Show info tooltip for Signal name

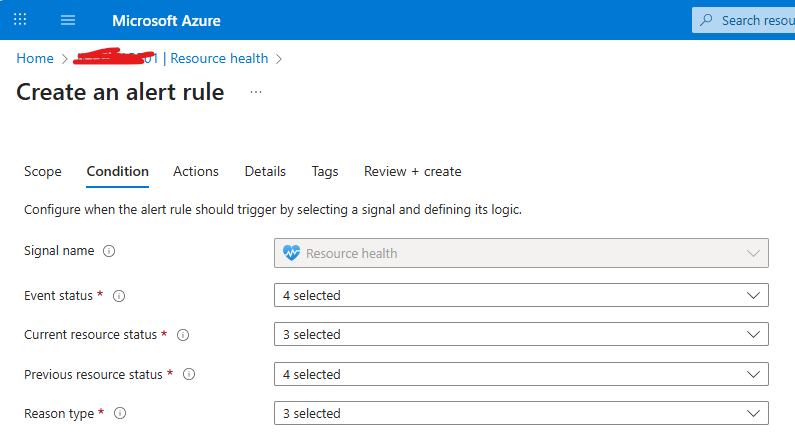pos(109,251)
